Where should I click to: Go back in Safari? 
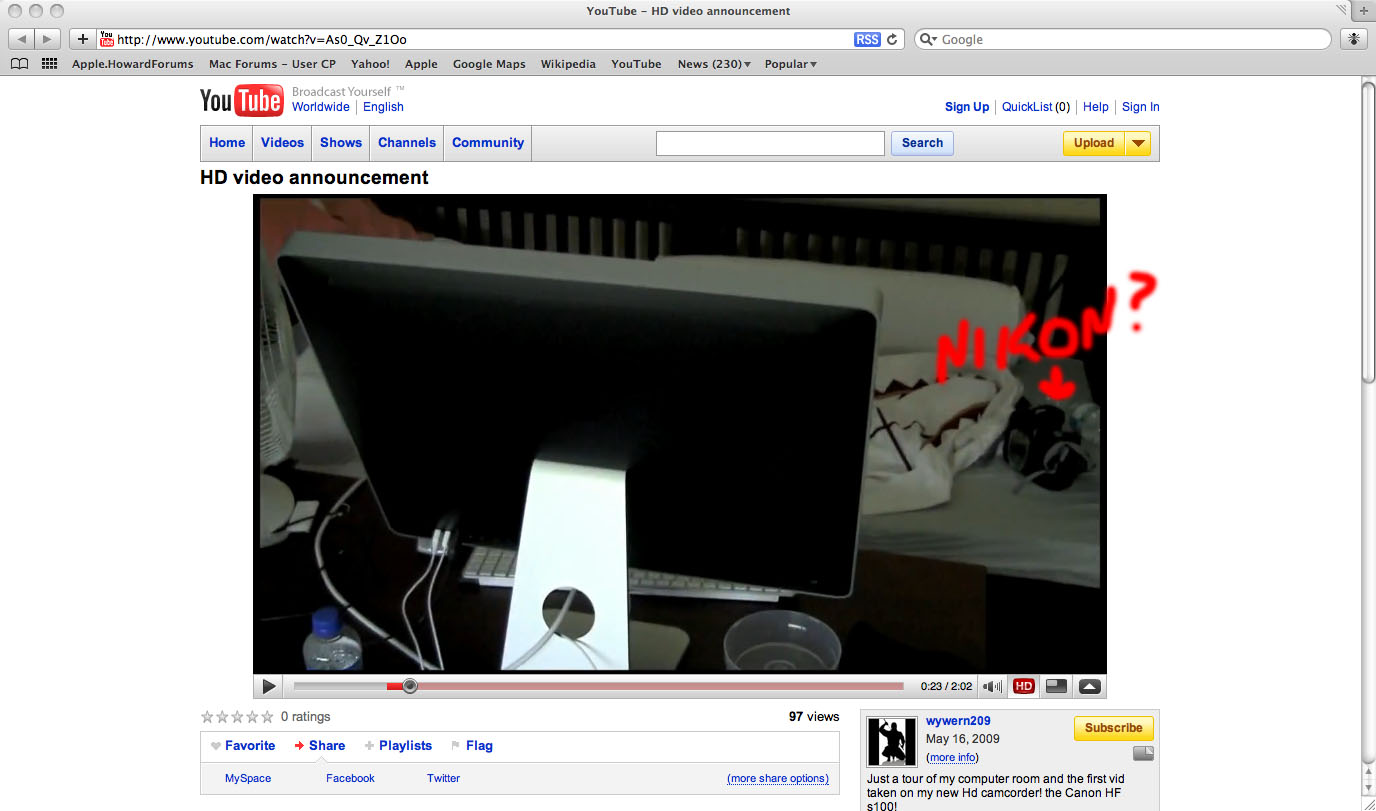pos(21,39)
